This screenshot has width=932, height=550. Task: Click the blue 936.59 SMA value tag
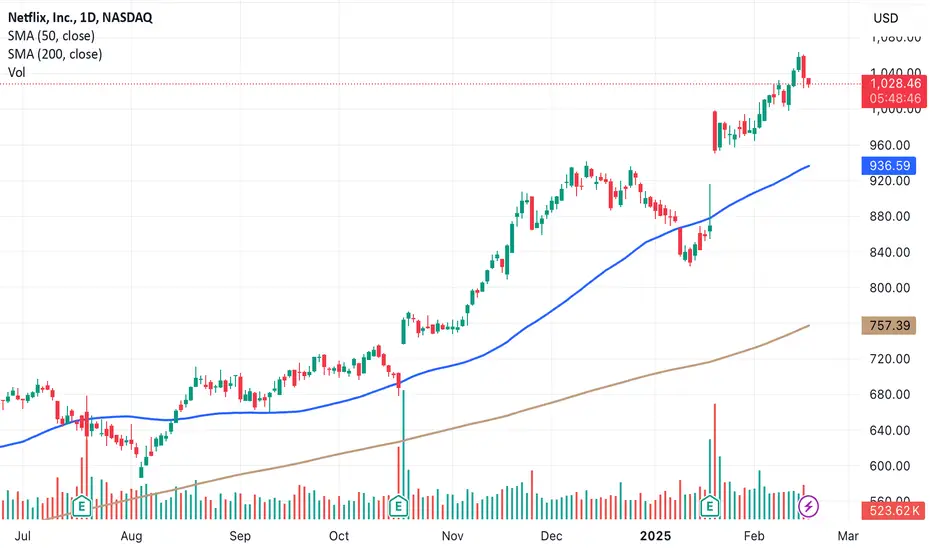[x=889, y=166]
